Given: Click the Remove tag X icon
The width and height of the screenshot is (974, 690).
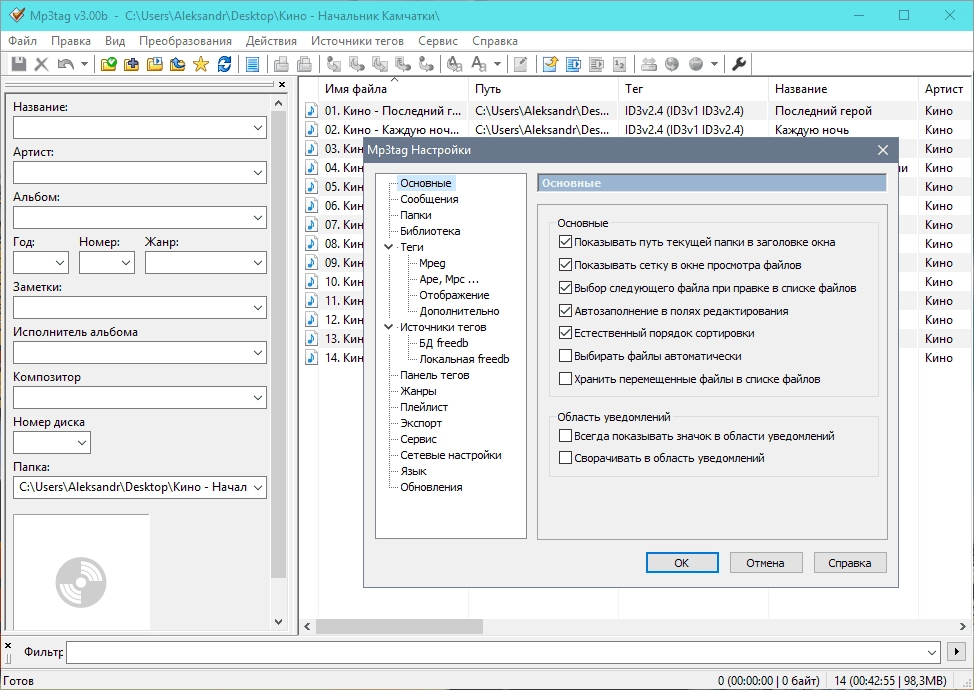Looking at the screenshot, I should pyautogui.click(x=42, y=64).
